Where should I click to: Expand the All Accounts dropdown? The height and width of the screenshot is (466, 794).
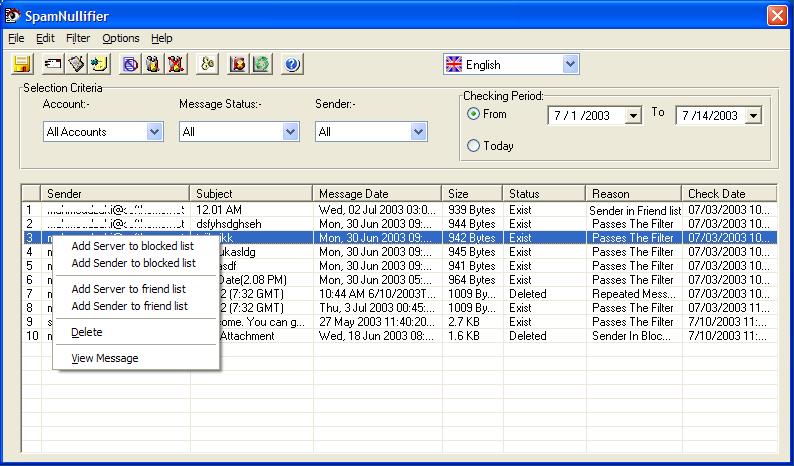coord(154,132)
